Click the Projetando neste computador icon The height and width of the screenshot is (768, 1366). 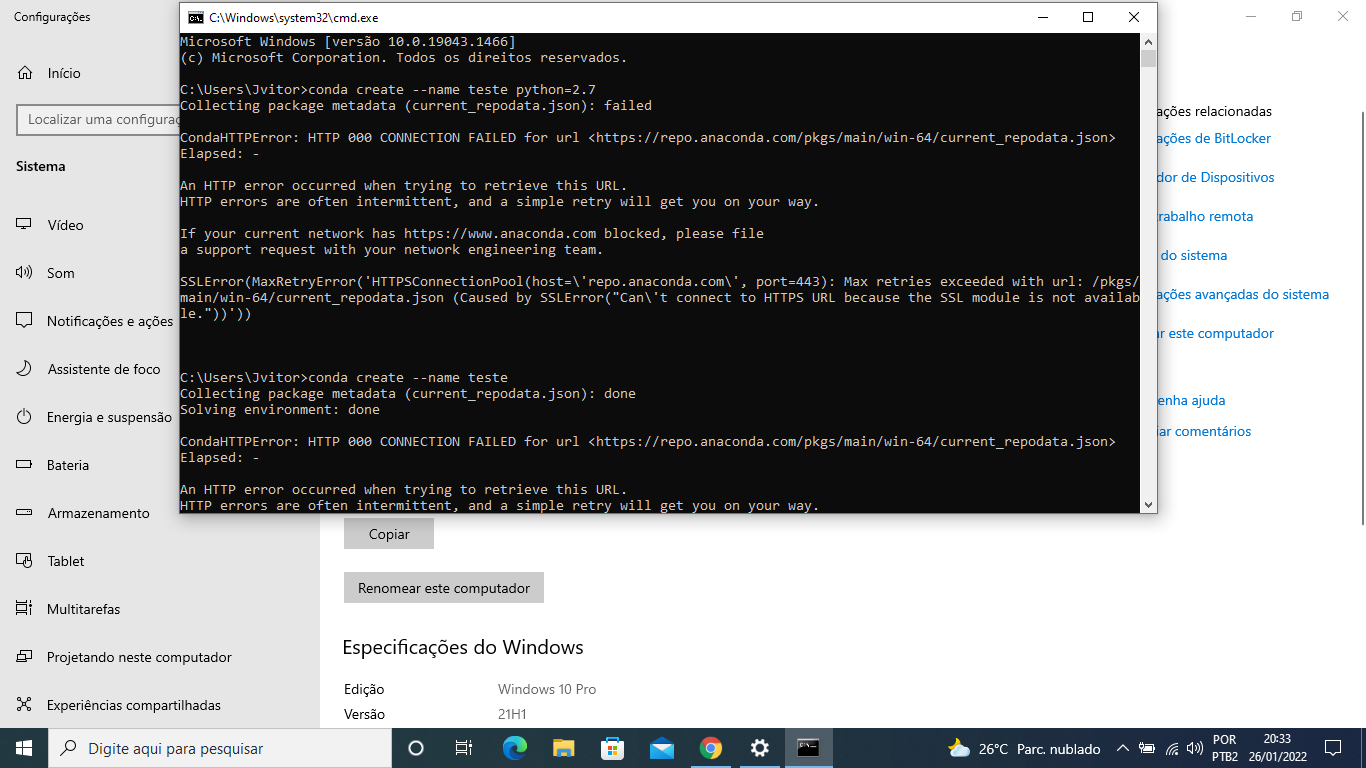pyautogui.click(x=24, y=657)
